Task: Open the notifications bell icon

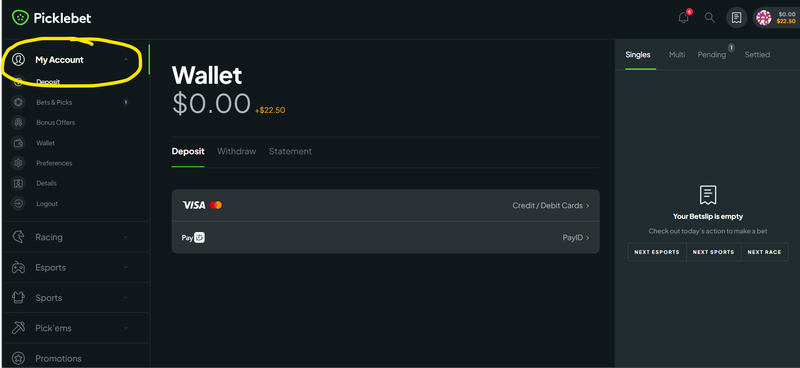Action: click(x=684, y=17)
